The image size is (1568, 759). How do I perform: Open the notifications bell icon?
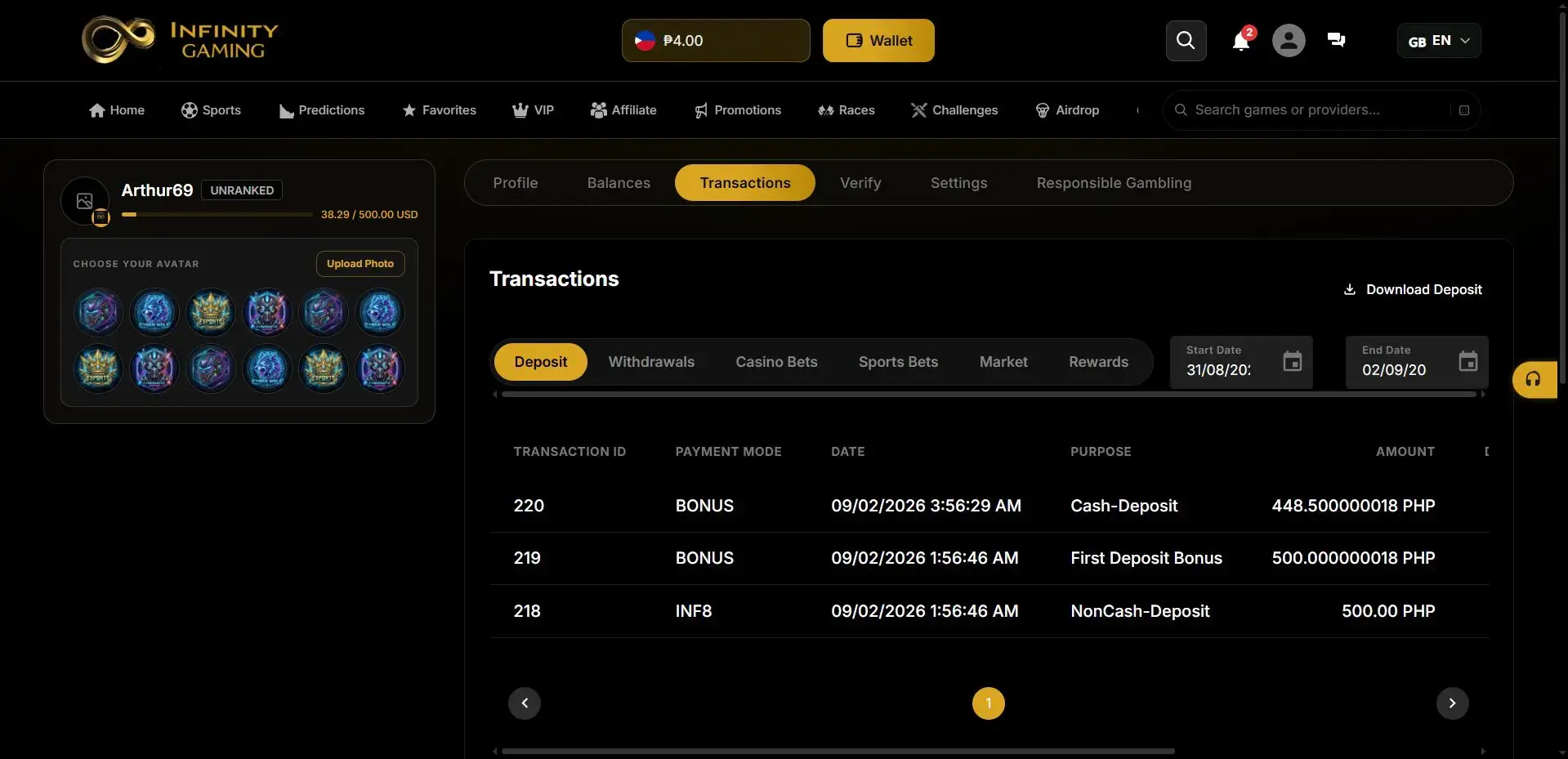pos(1240,41)
